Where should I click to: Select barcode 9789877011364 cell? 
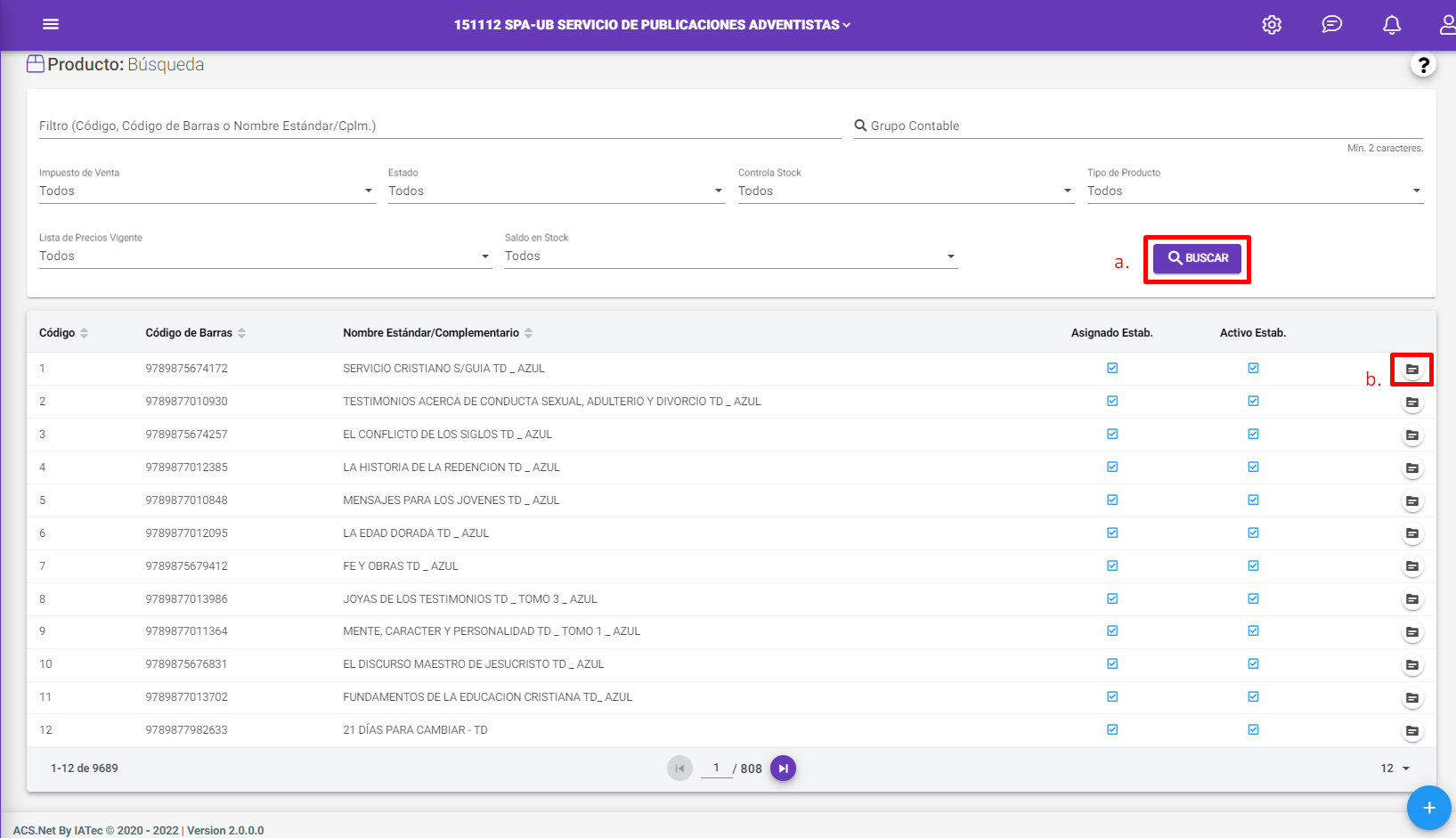point(186,631)
